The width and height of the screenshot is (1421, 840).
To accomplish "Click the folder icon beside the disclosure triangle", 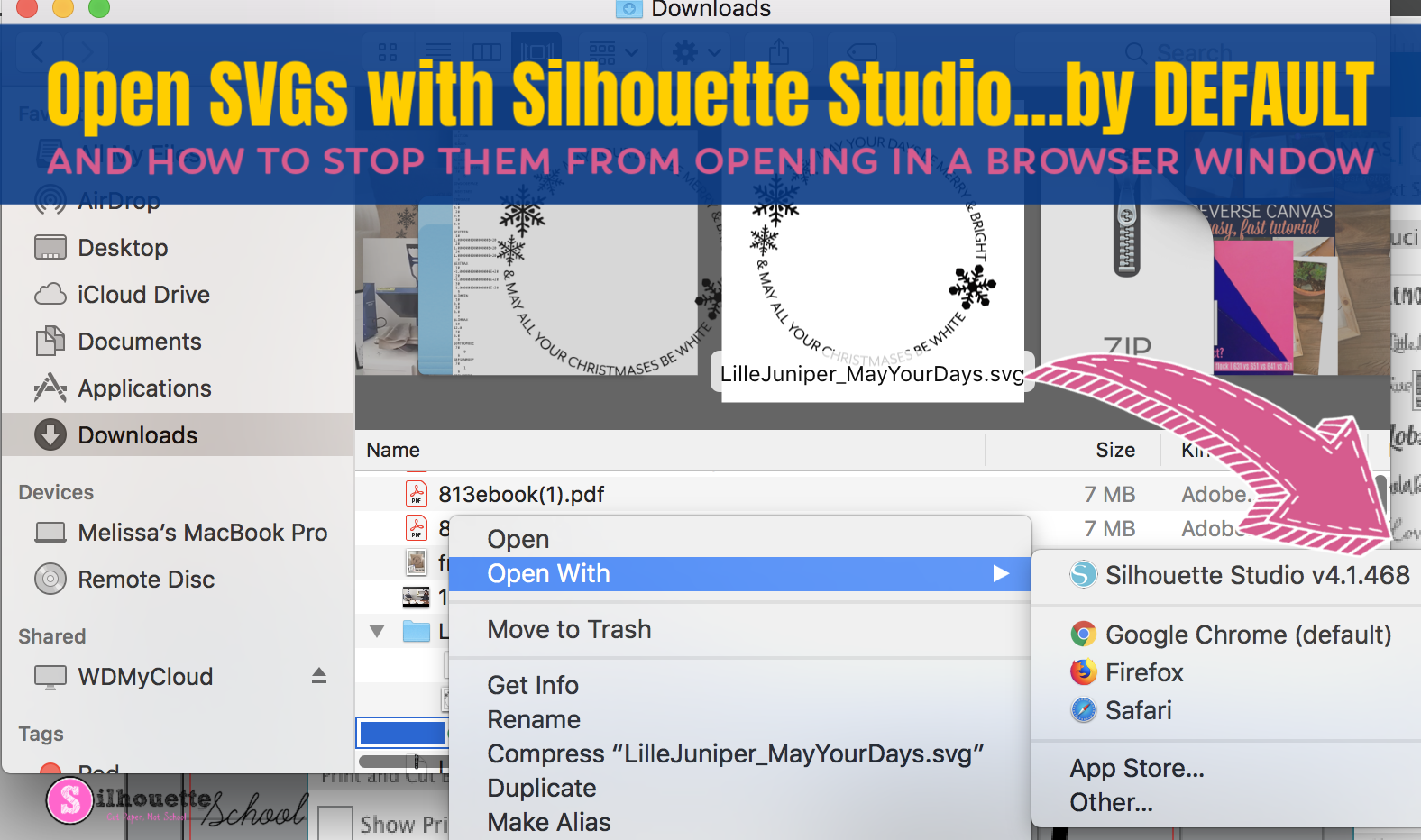I will click(x=417, y=631).
